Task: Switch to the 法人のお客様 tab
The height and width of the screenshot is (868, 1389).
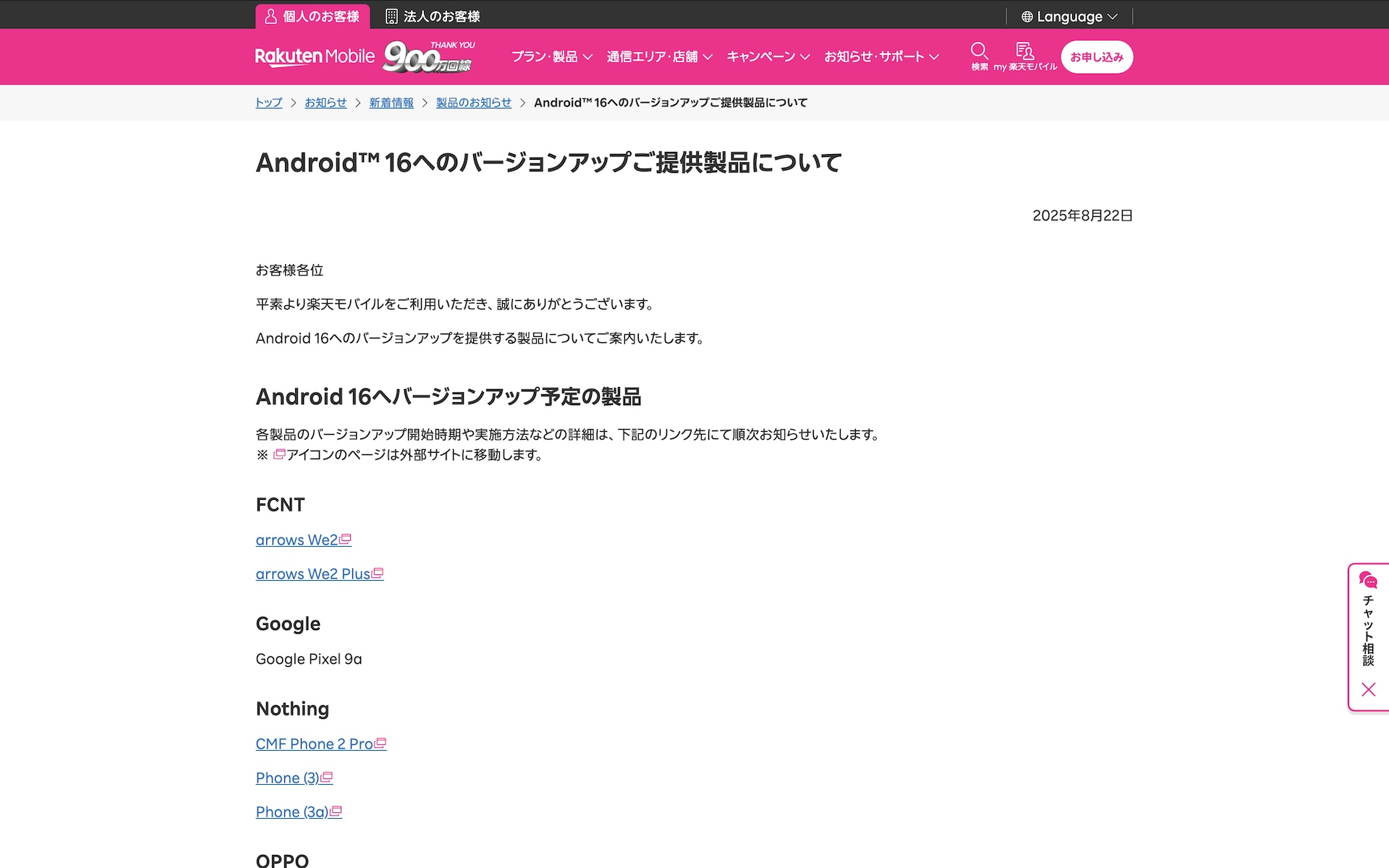Action: [x=433, y=16]
